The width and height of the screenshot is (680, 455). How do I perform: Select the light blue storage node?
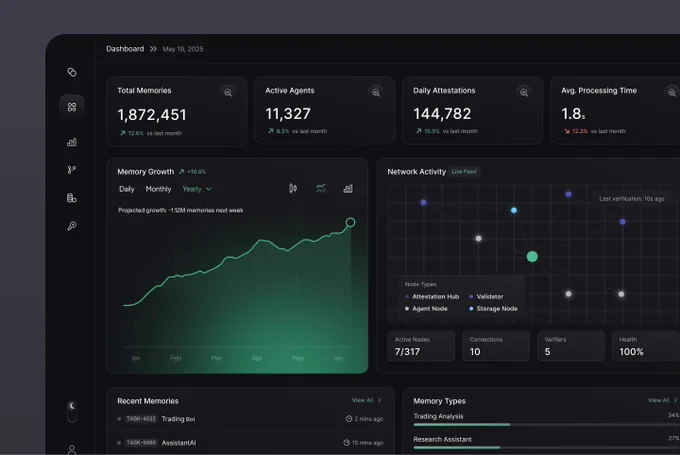click(514, 210)
